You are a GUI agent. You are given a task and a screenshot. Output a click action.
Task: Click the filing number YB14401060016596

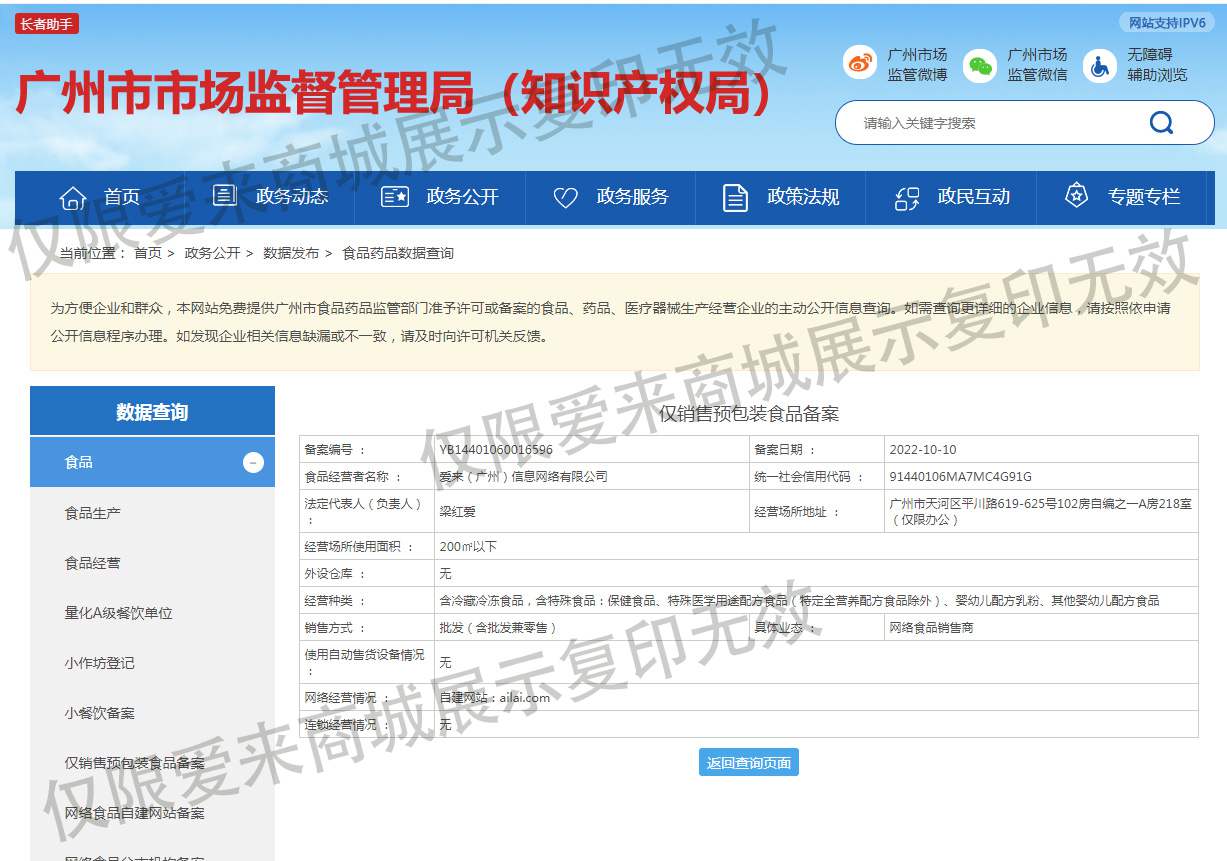click(x=496, y=450)
